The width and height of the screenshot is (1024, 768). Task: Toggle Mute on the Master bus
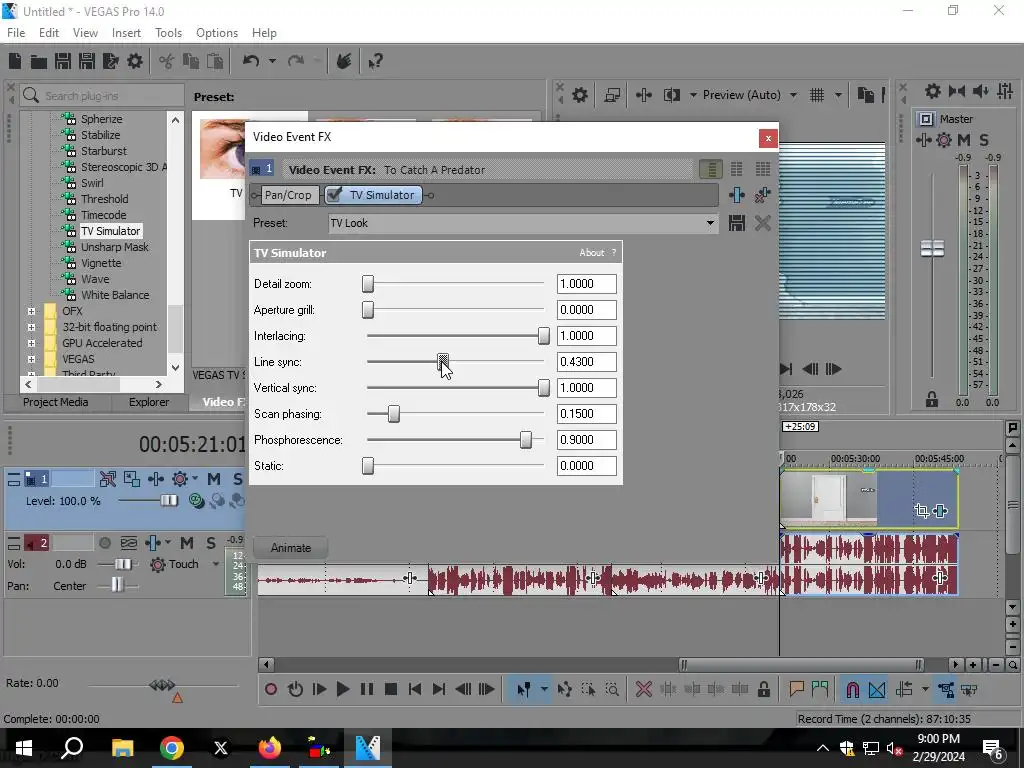(x=964, y=140)
